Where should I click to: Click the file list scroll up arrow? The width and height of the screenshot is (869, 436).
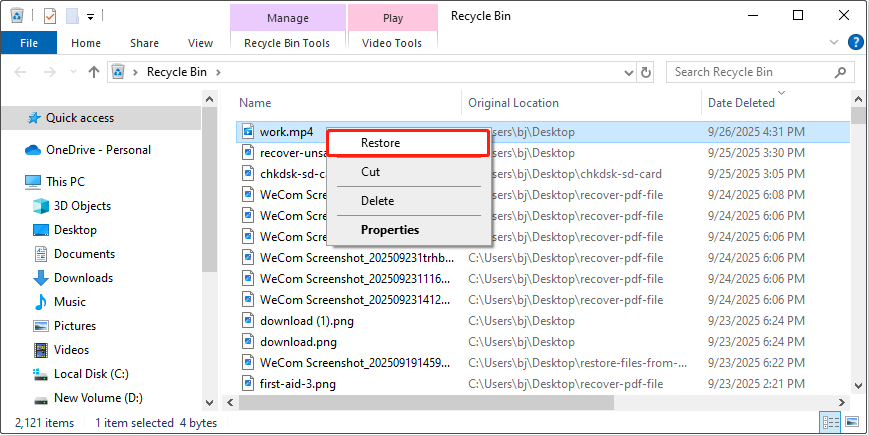pos(858,99)
